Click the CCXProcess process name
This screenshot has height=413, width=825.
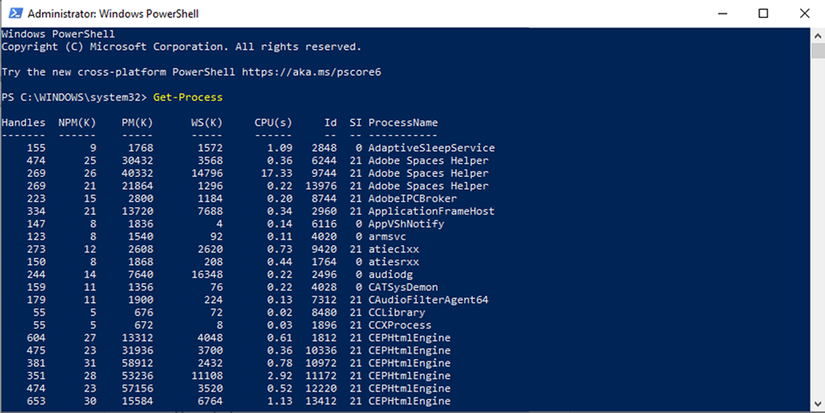click(400, 326)
